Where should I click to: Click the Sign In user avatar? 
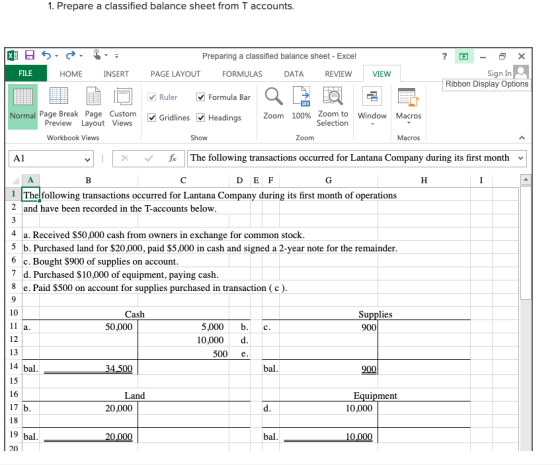pyautogui.click(x=521, y=72)
